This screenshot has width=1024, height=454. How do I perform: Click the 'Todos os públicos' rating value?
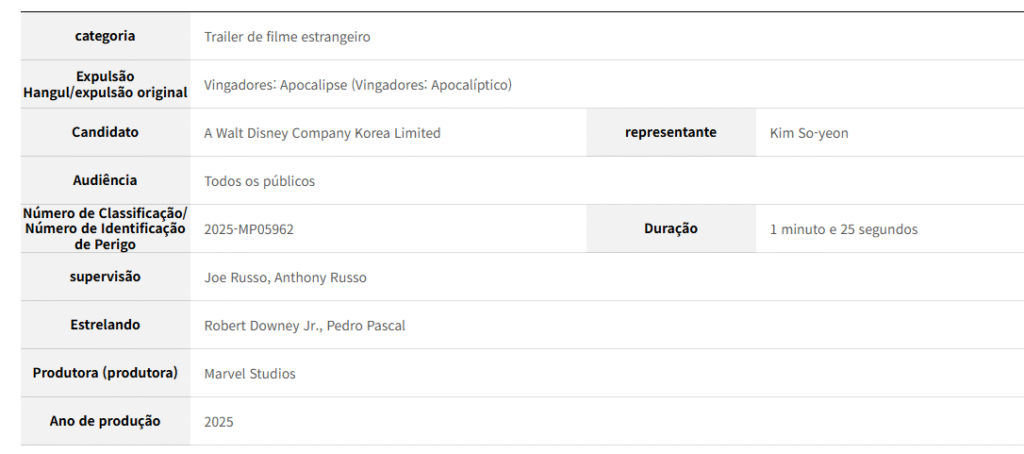pyautogui.click(x=259, y=181)
